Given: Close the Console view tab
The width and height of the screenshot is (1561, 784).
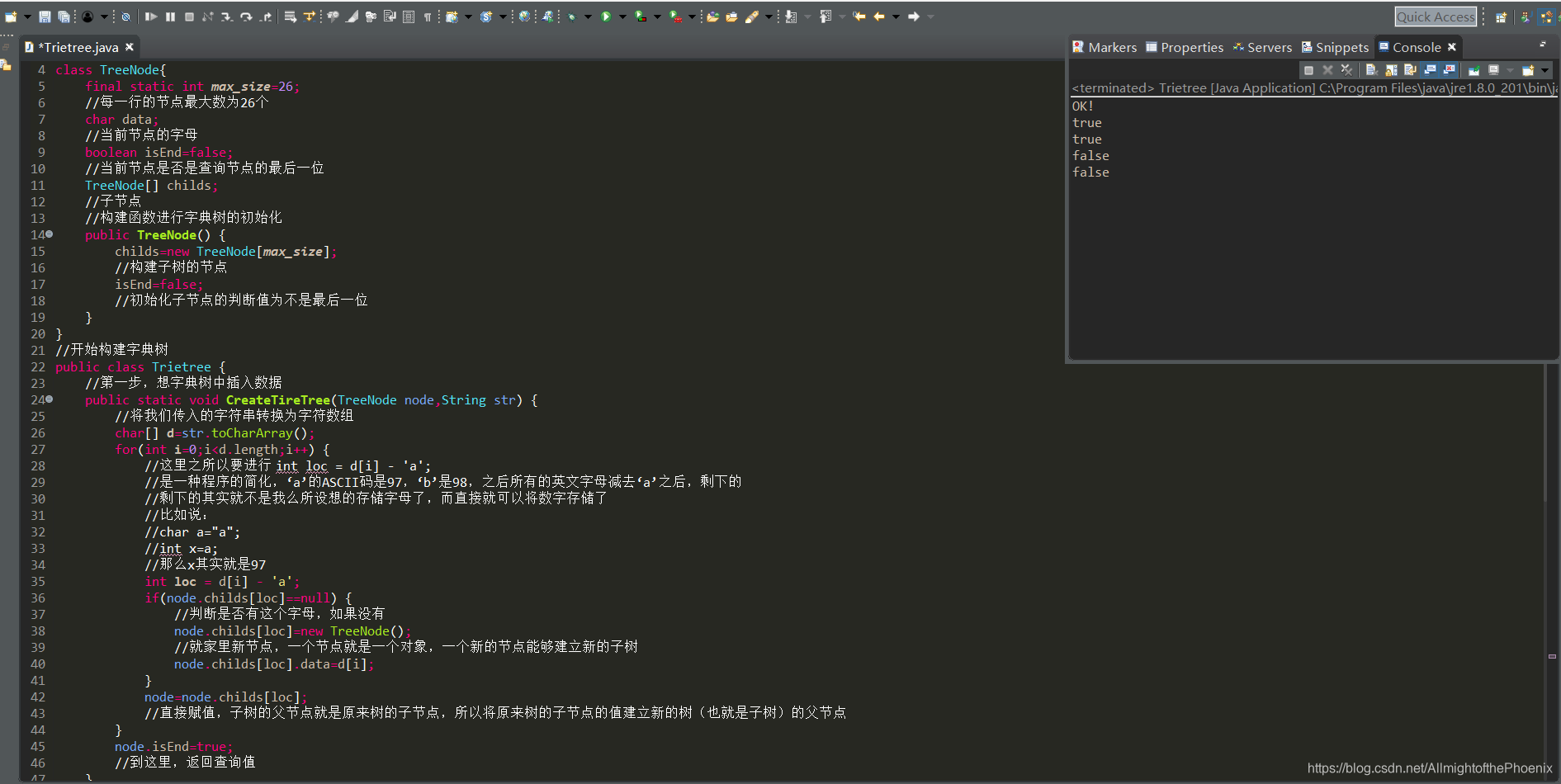Looking at the screenshot, I should [1452, 47].
